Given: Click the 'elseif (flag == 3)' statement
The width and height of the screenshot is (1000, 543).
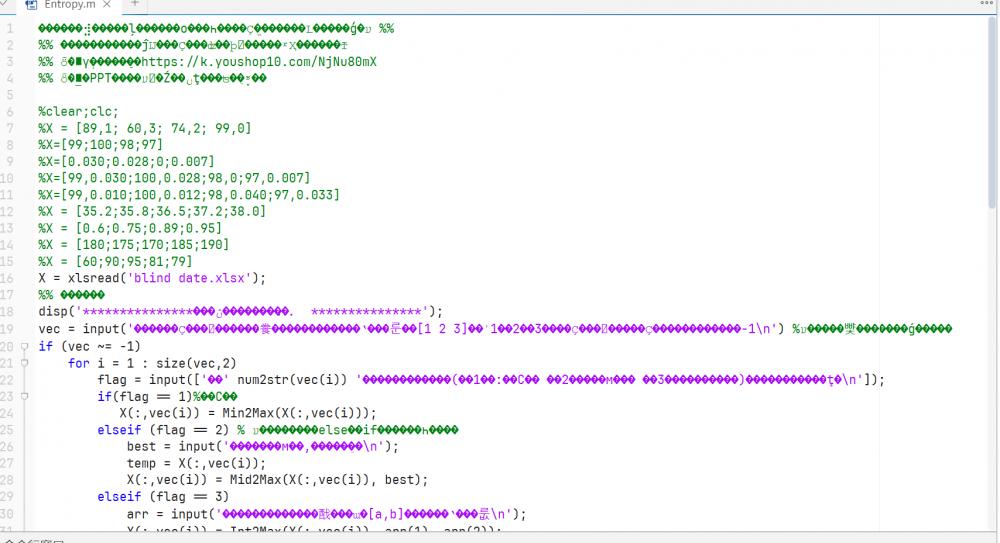Looking at the screenshot, I should (163, 497).
